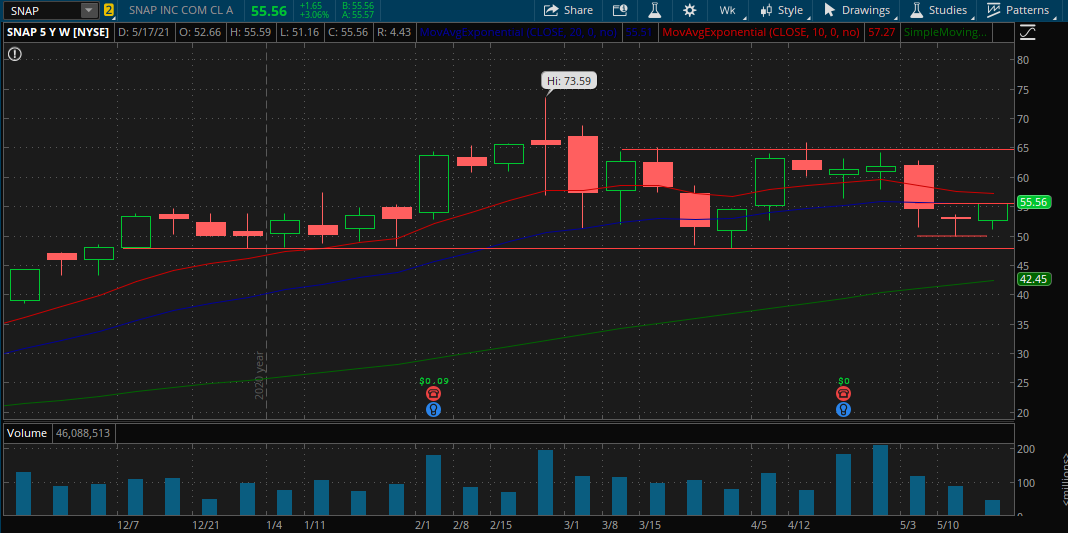Open chart settings gear icon
Image resolution: width=1068 pixels, height=533 pixels.
pos(689,10)
